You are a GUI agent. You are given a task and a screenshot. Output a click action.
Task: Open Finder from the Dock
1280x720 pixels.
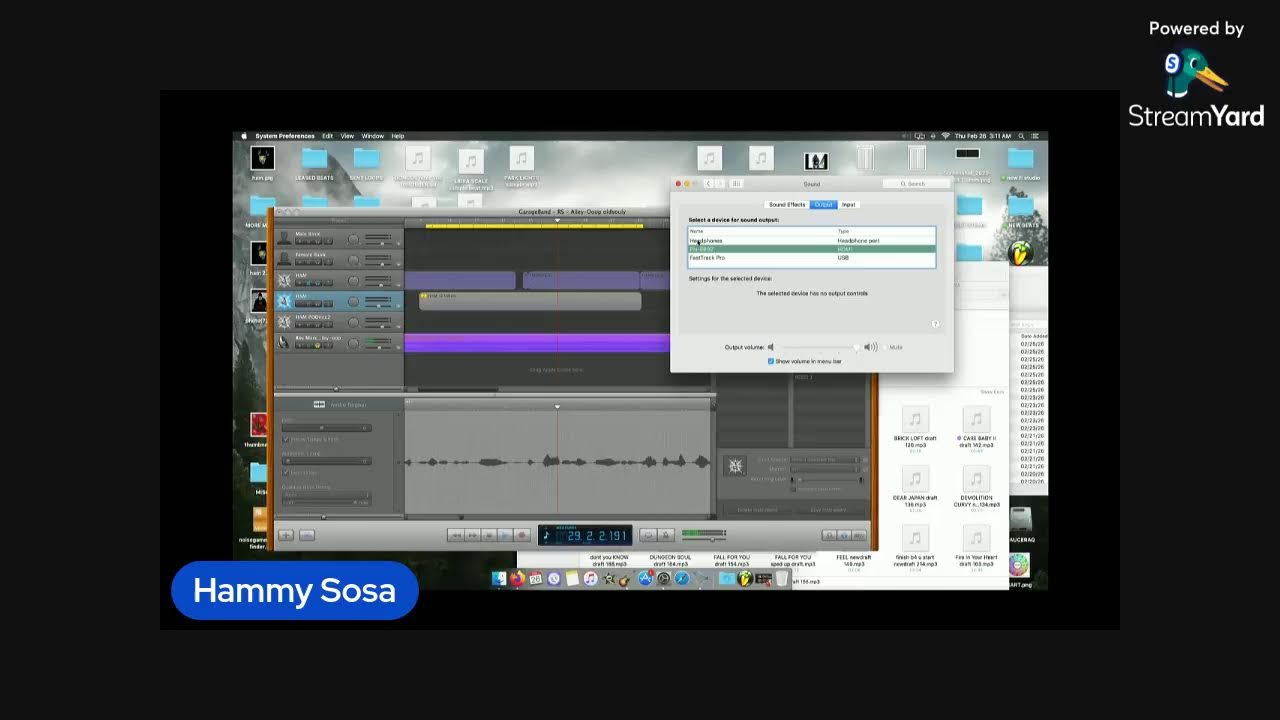pyautogui.click(x=499, y=578)
